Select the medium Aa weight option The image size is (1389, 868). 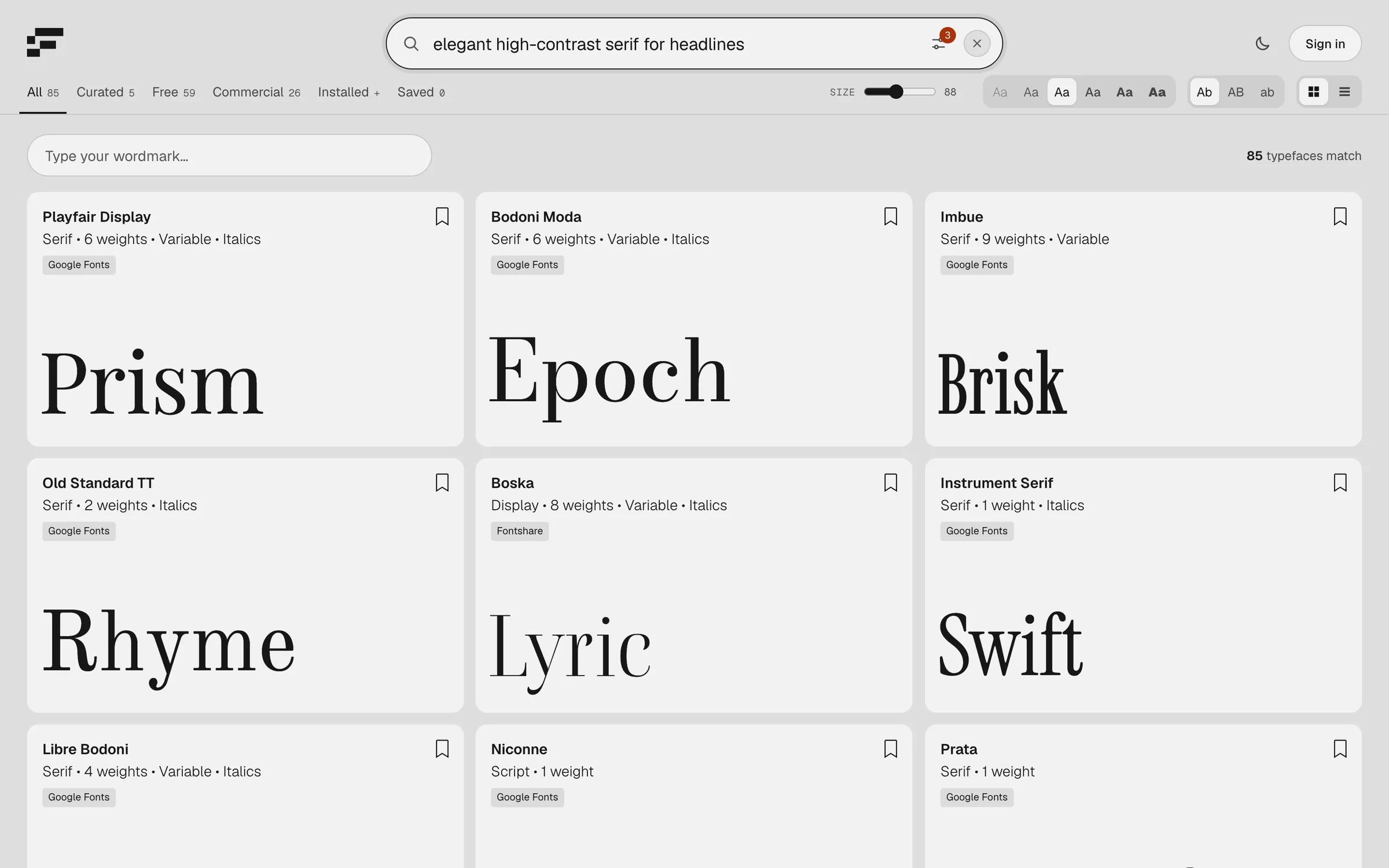[x=1093, y=92]
